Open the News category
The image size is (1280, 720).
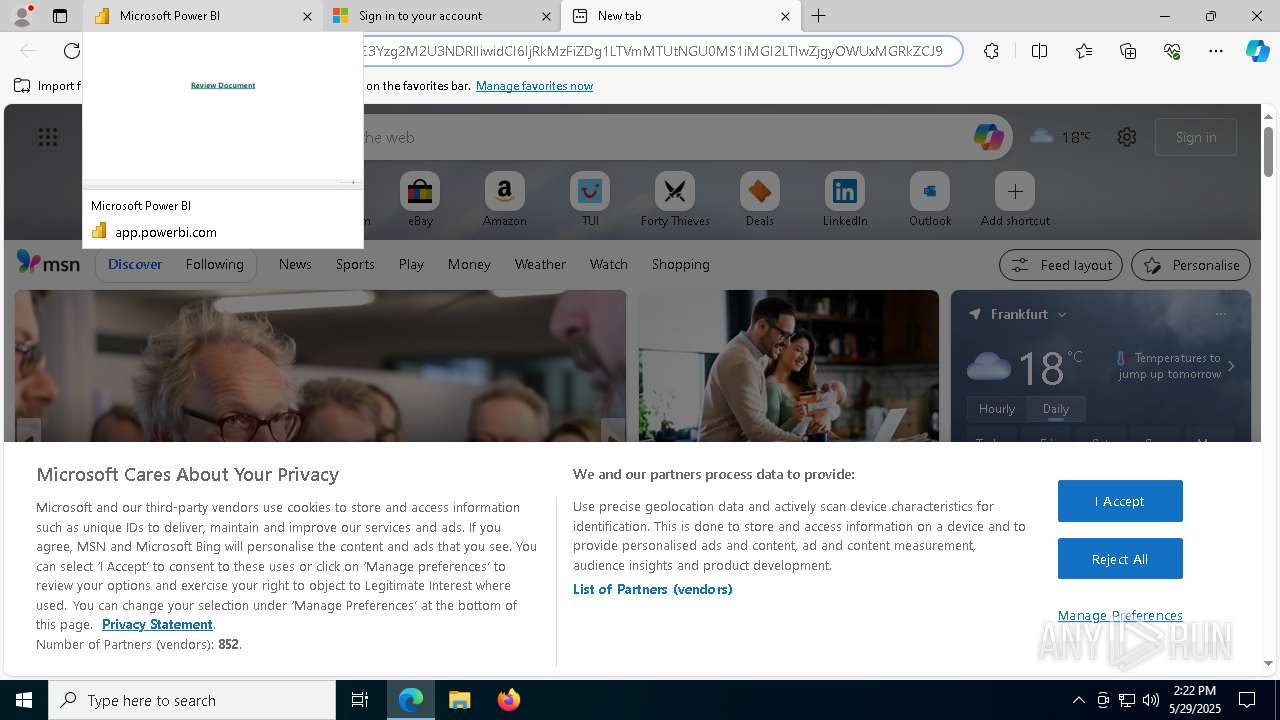coord(295,264)
